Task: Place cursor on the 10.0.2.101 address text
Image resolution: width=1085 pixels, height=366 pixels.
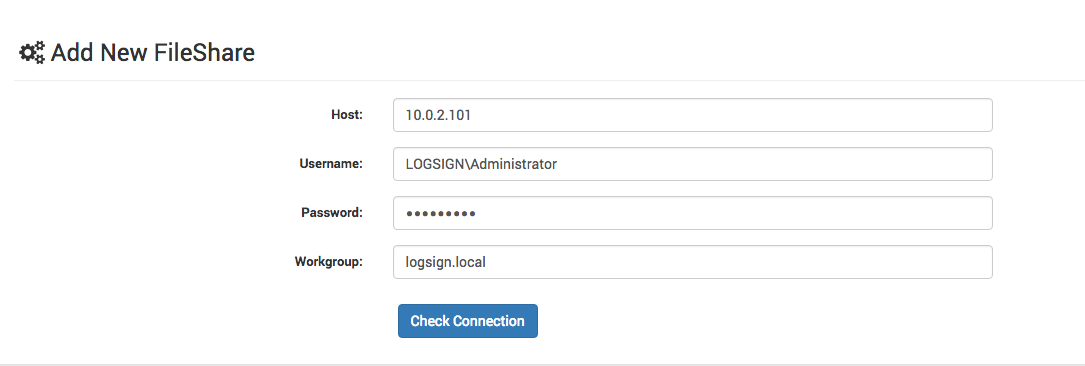Action: 438,116
